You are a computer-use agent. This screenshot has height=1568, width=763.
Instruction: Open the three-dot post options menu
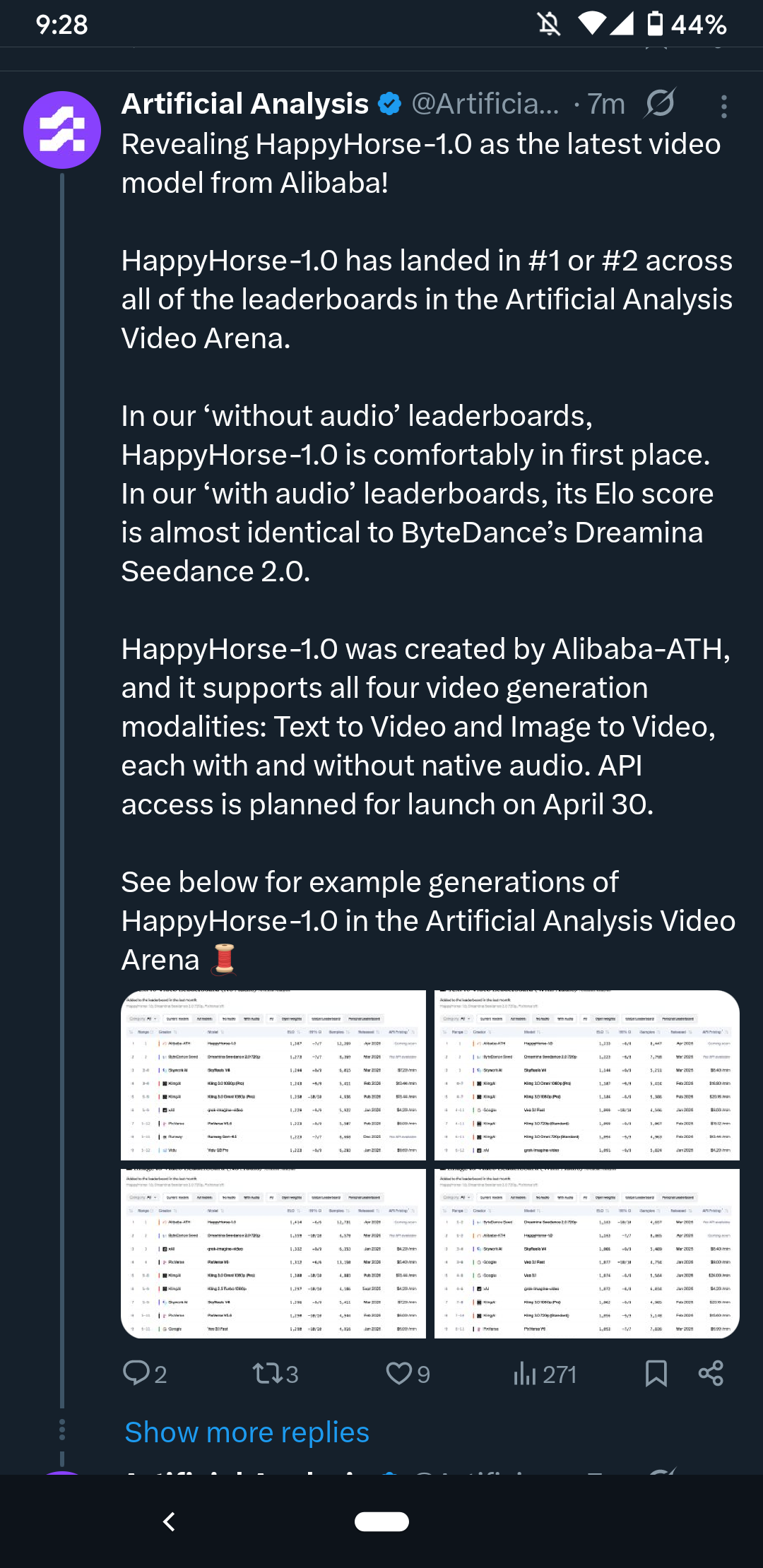click(x=724, y=106)
